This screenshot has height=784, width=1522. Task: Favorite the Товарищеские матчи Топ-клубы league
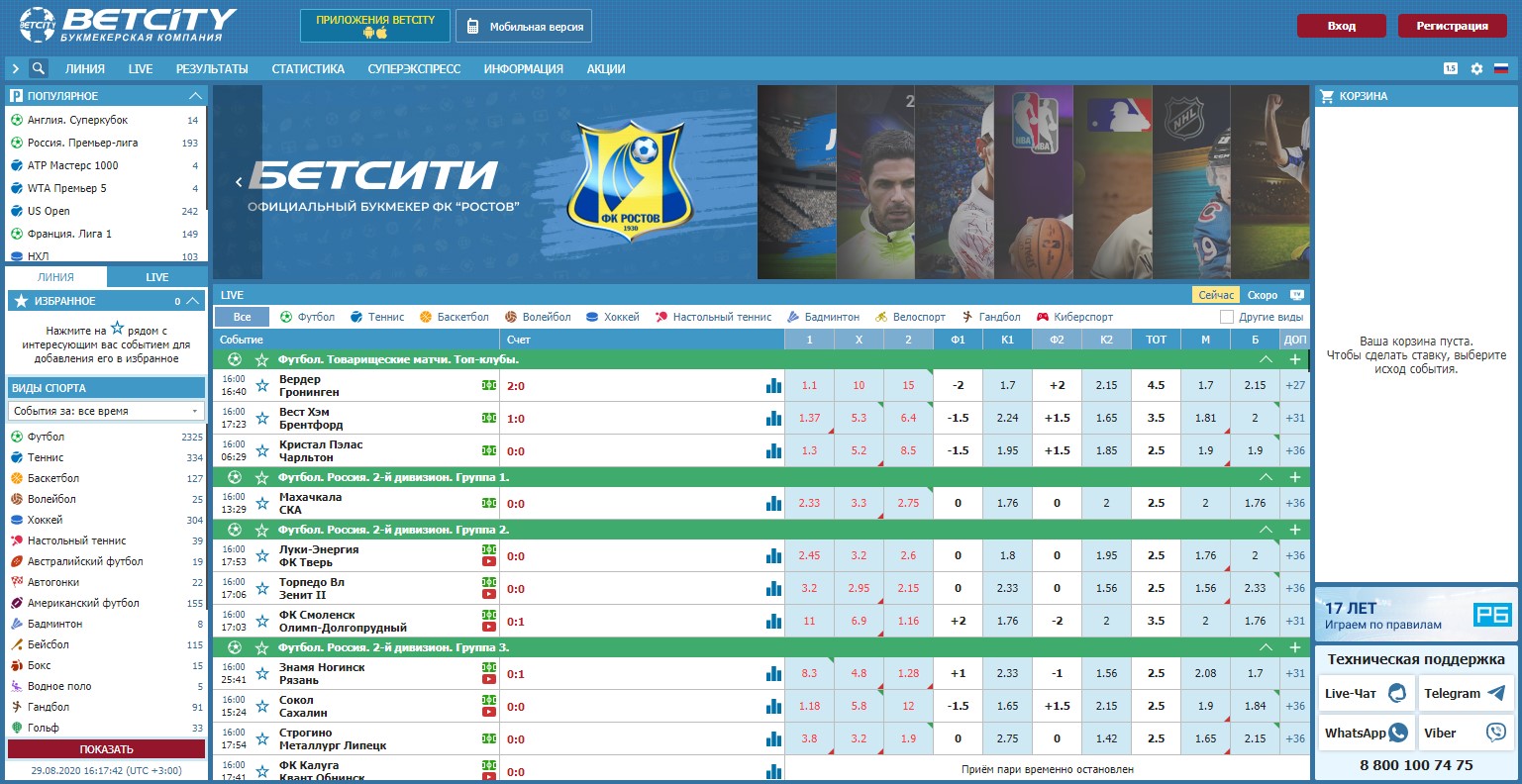pyautogui.click(x=261, y=359)
